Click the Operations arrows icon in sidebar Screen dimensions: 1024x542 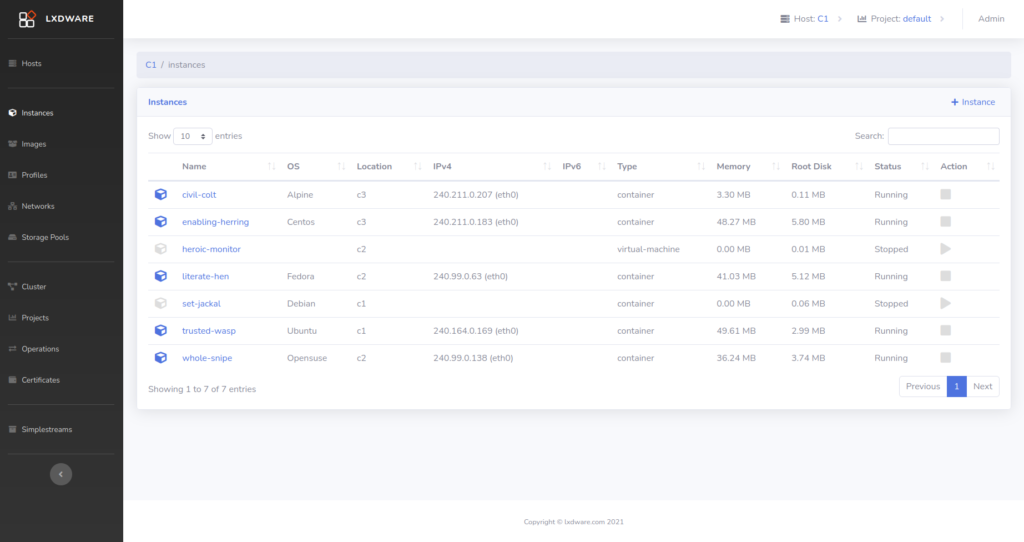click(x=12, y=349)
